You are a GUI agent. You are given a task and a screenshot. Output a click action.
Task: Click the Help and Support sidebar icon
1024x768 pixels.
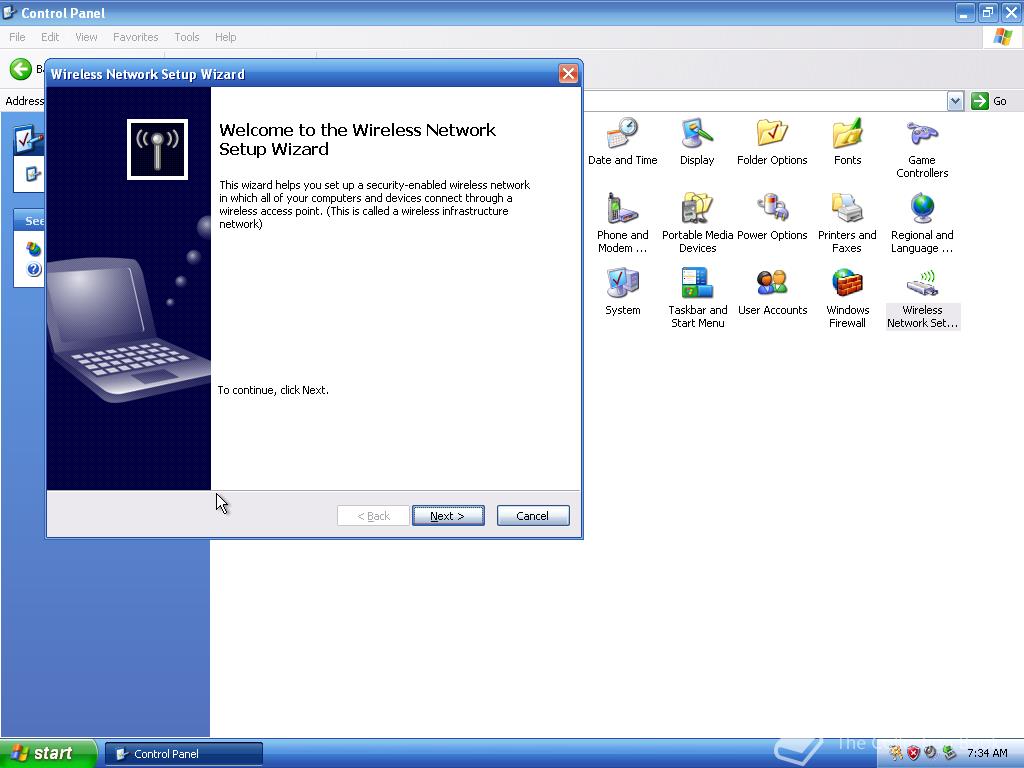click(34, 269)
